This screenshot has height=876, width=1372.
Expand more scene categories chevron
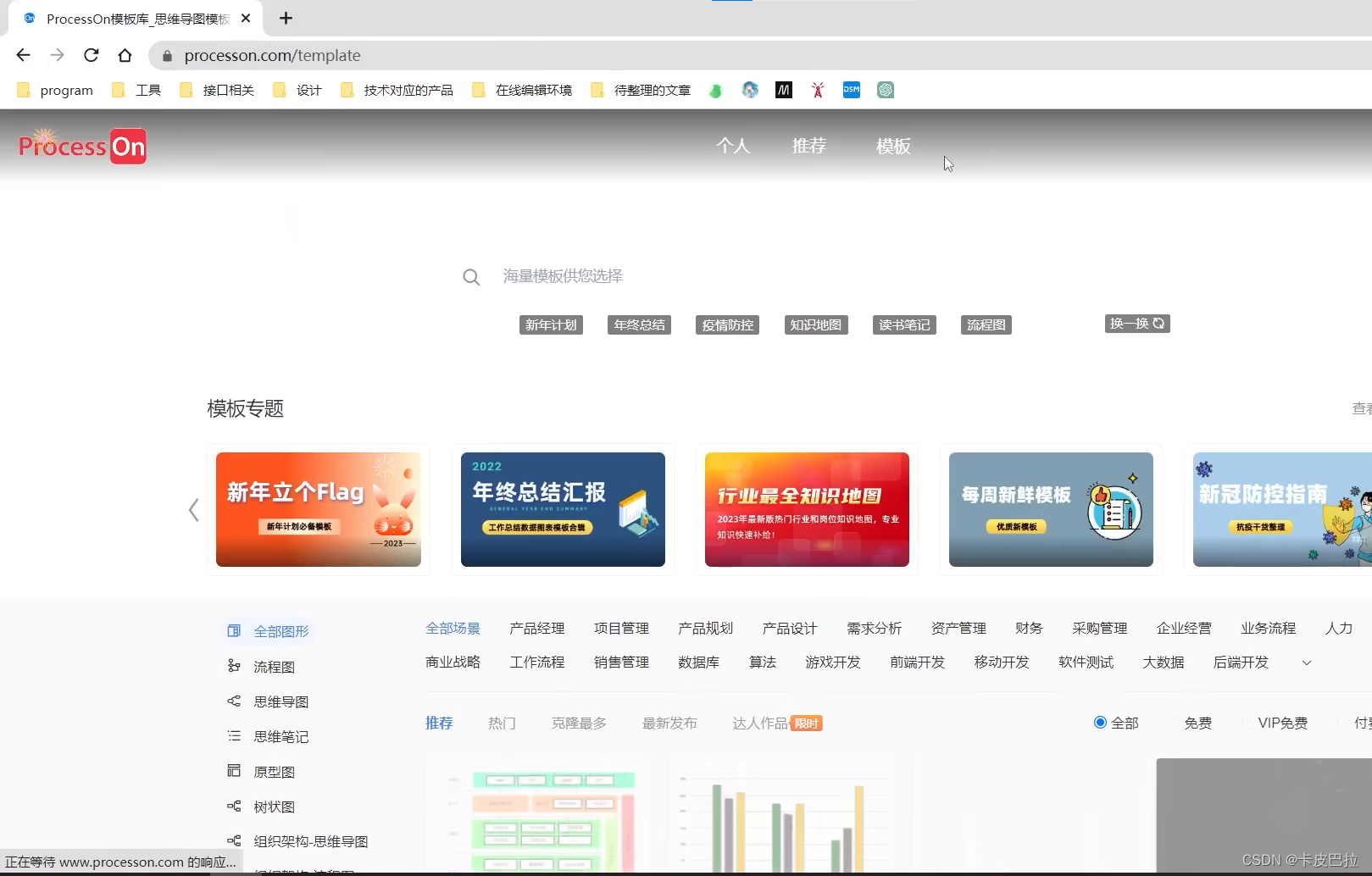click(1307, 663)
